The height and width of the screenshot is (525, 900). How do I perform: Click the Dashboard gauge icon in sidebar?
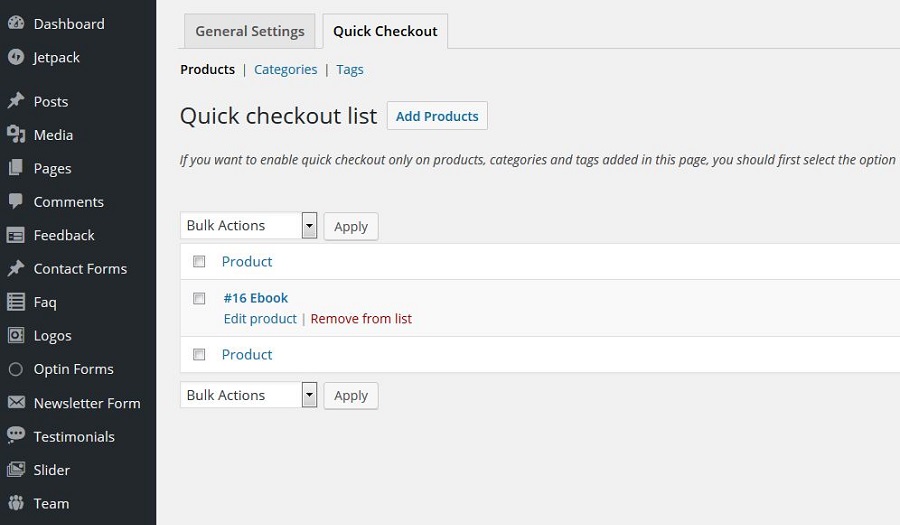click(x=16, y=24)
